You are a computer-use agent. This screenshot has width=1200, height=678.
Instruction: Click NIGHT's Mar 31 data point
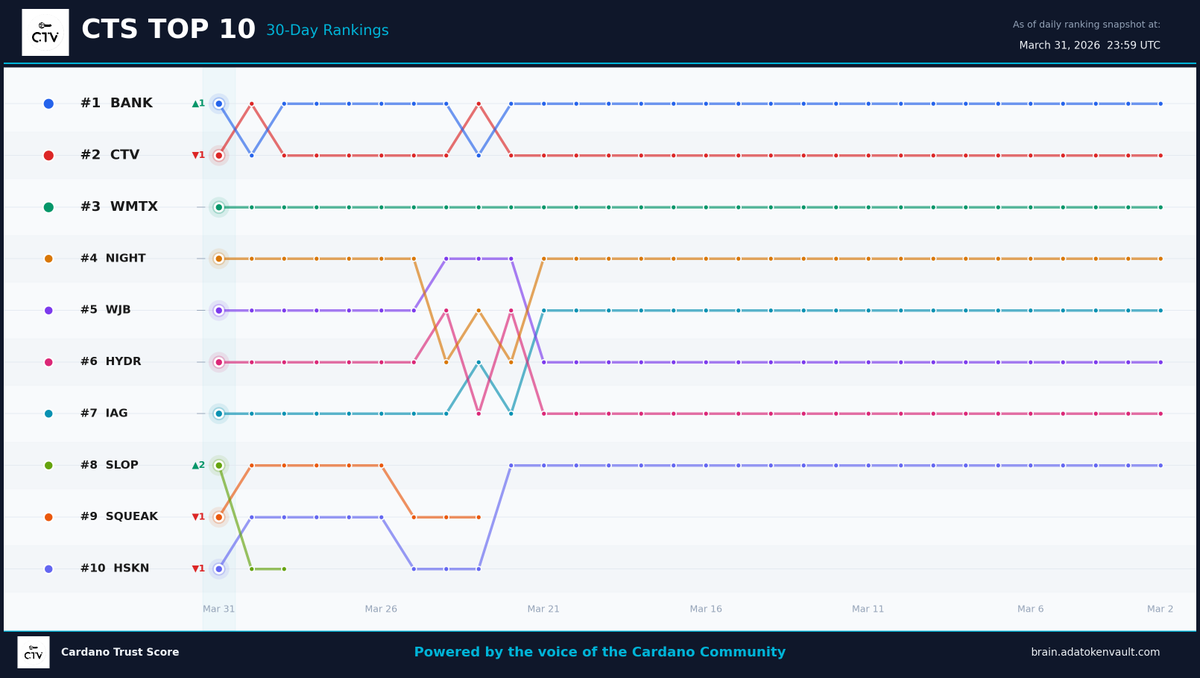pyautogui.click(x=219, y=259)
